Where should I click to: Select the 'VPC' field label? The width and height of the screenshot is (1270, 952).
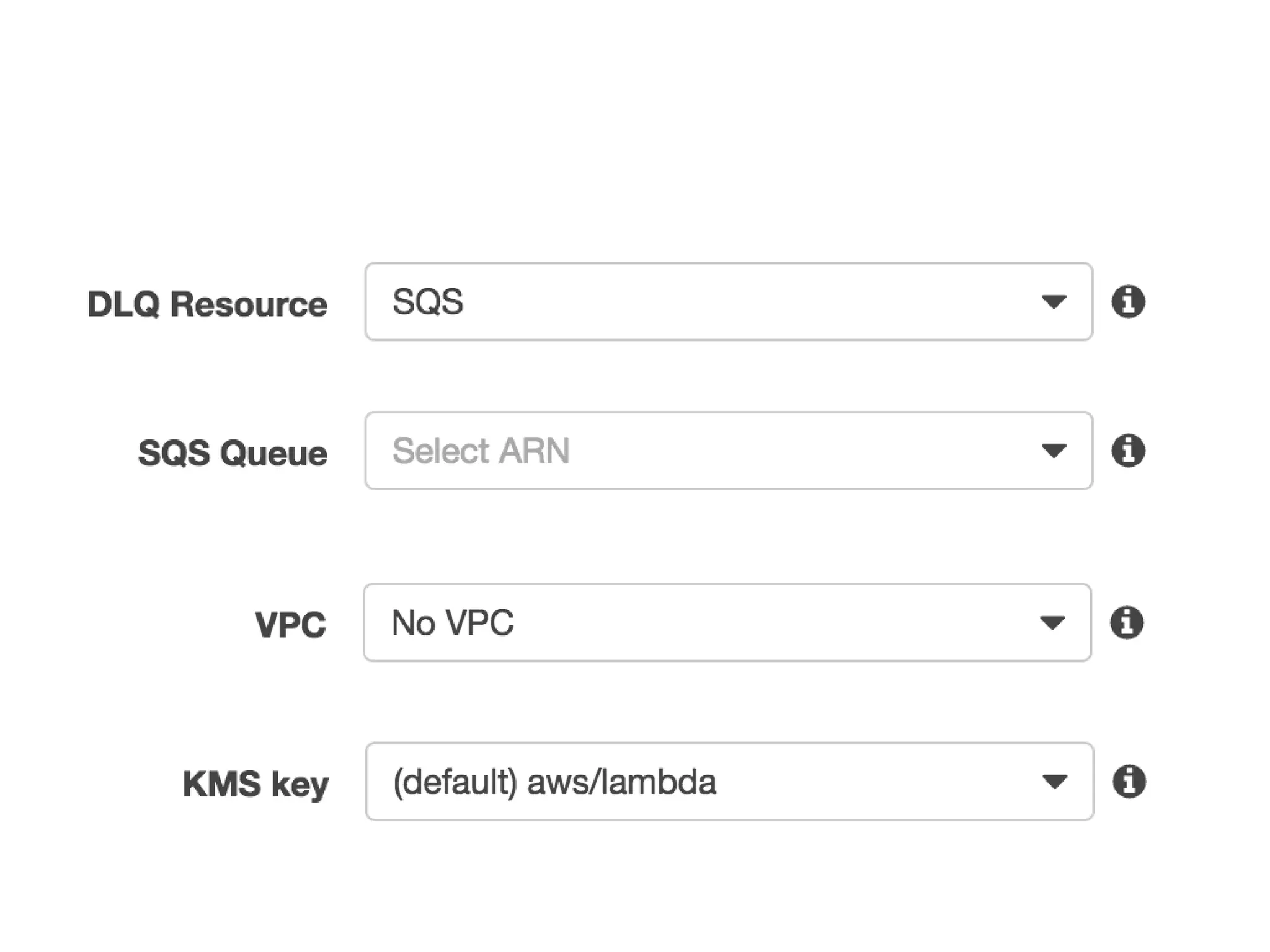(x=290, y=625)
